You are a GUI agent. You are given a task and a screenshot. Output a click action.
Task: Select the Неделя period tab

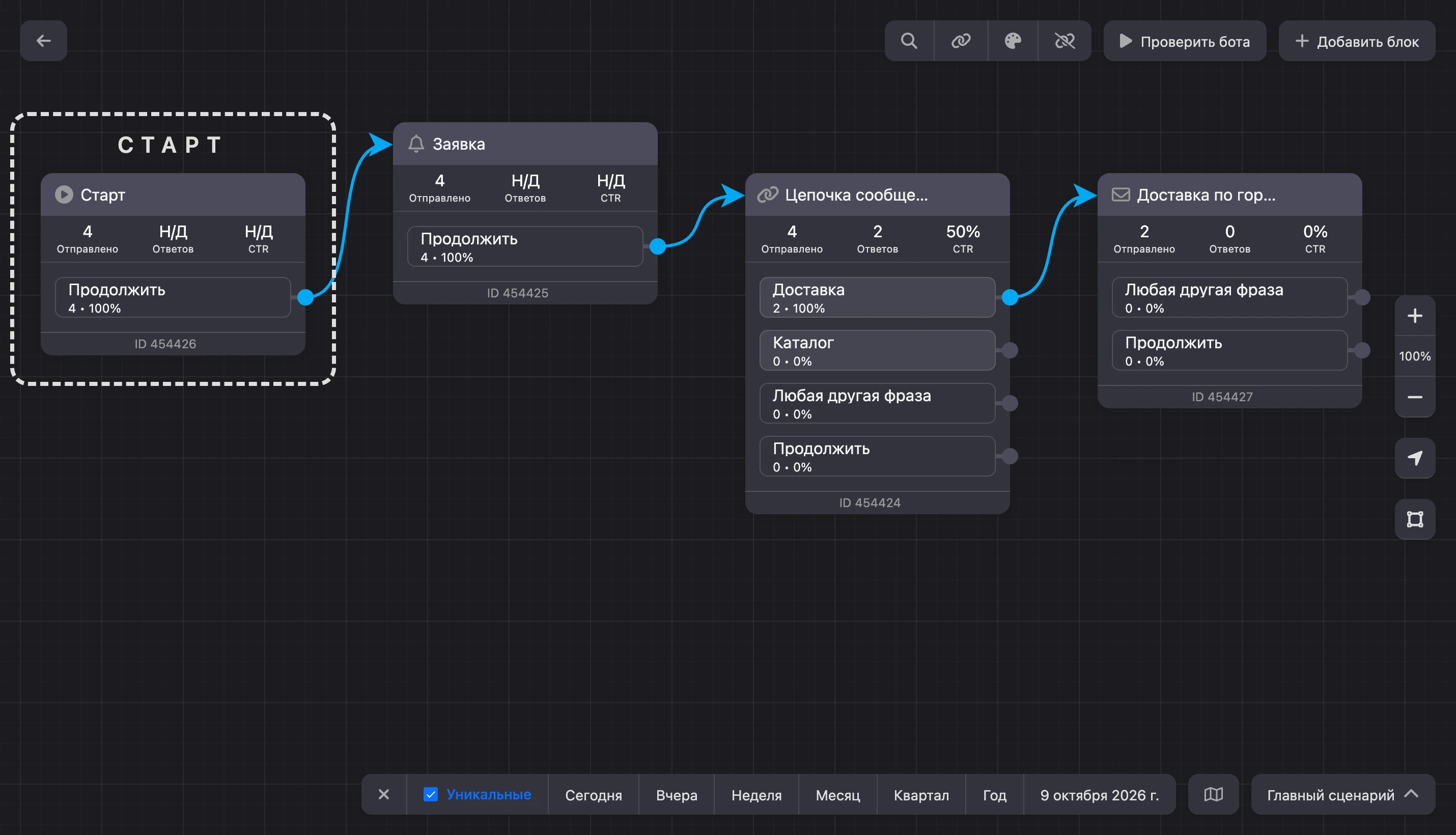[757, 795]
